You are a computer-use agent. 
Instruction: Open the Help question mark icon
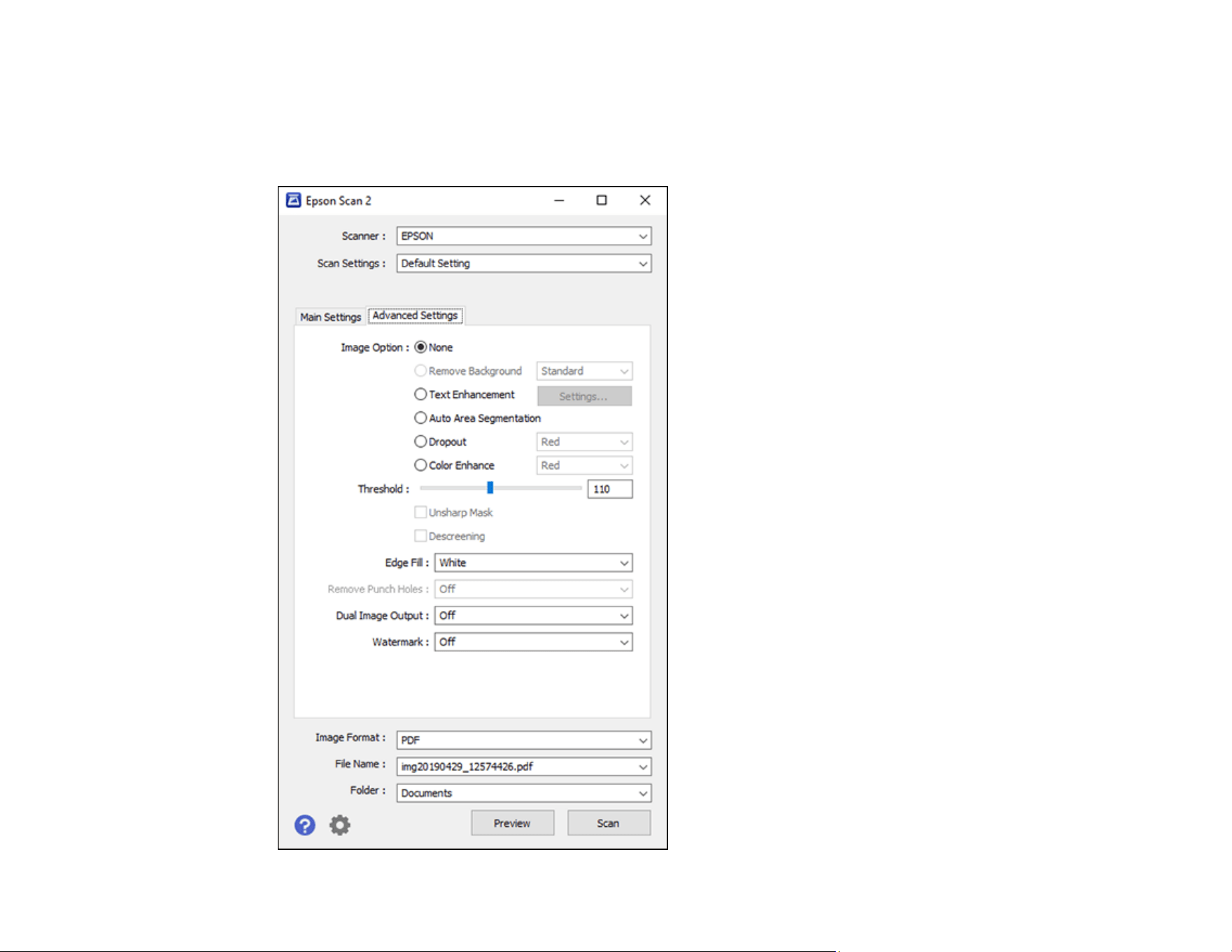pyautogui.click(x=305, y=825)
